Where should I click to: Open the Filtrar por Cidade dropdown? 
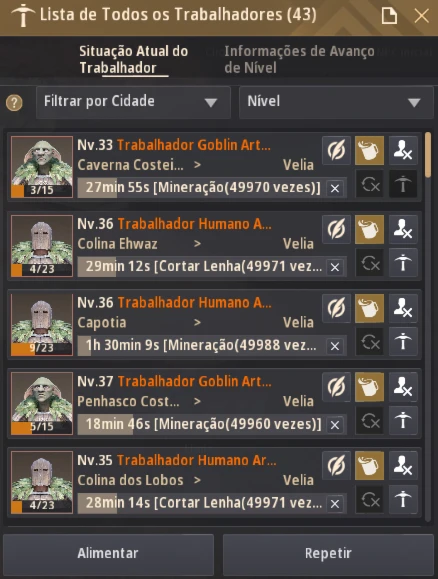tap(133, 102)
